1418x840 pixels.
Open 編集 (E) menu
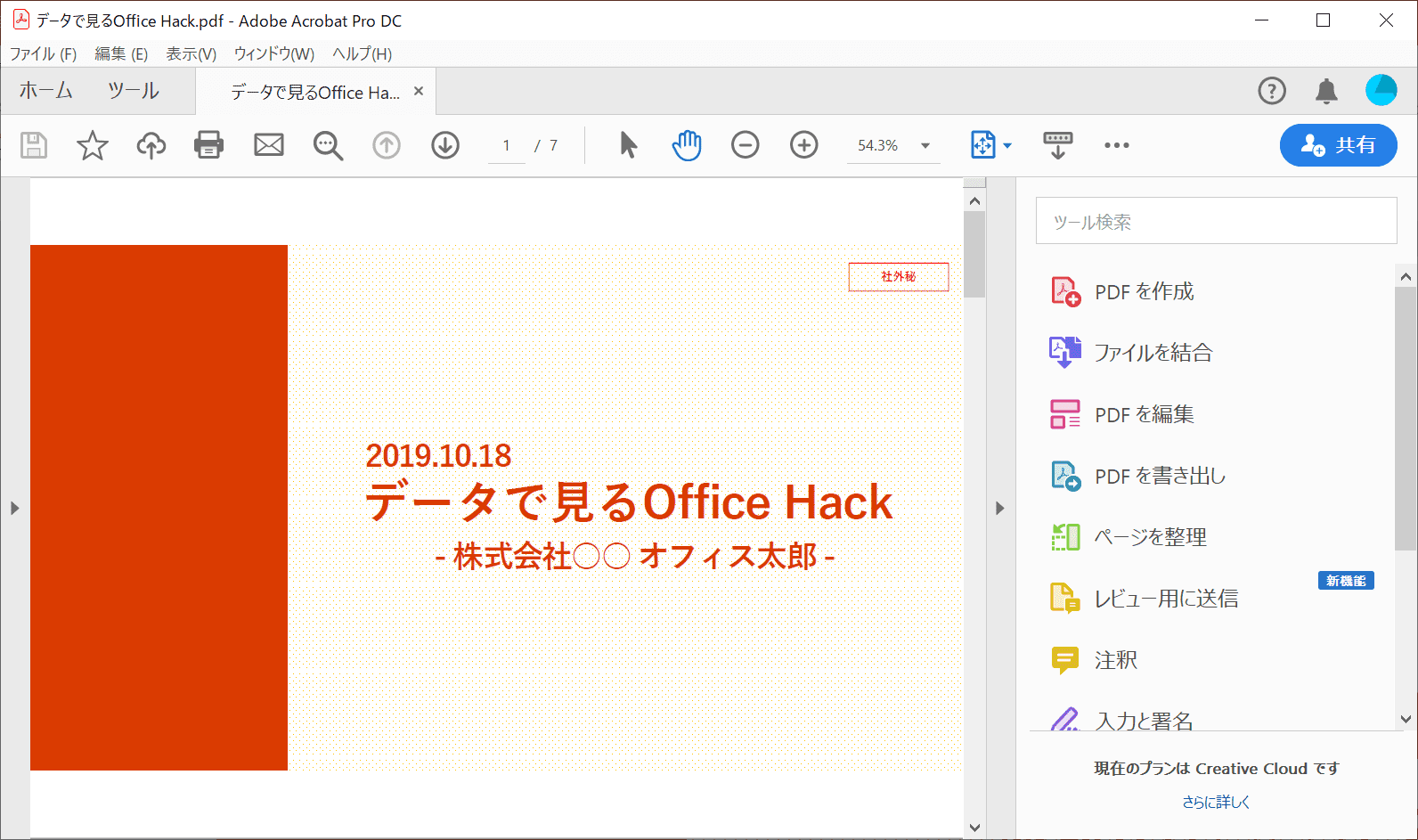coord(121,53)
